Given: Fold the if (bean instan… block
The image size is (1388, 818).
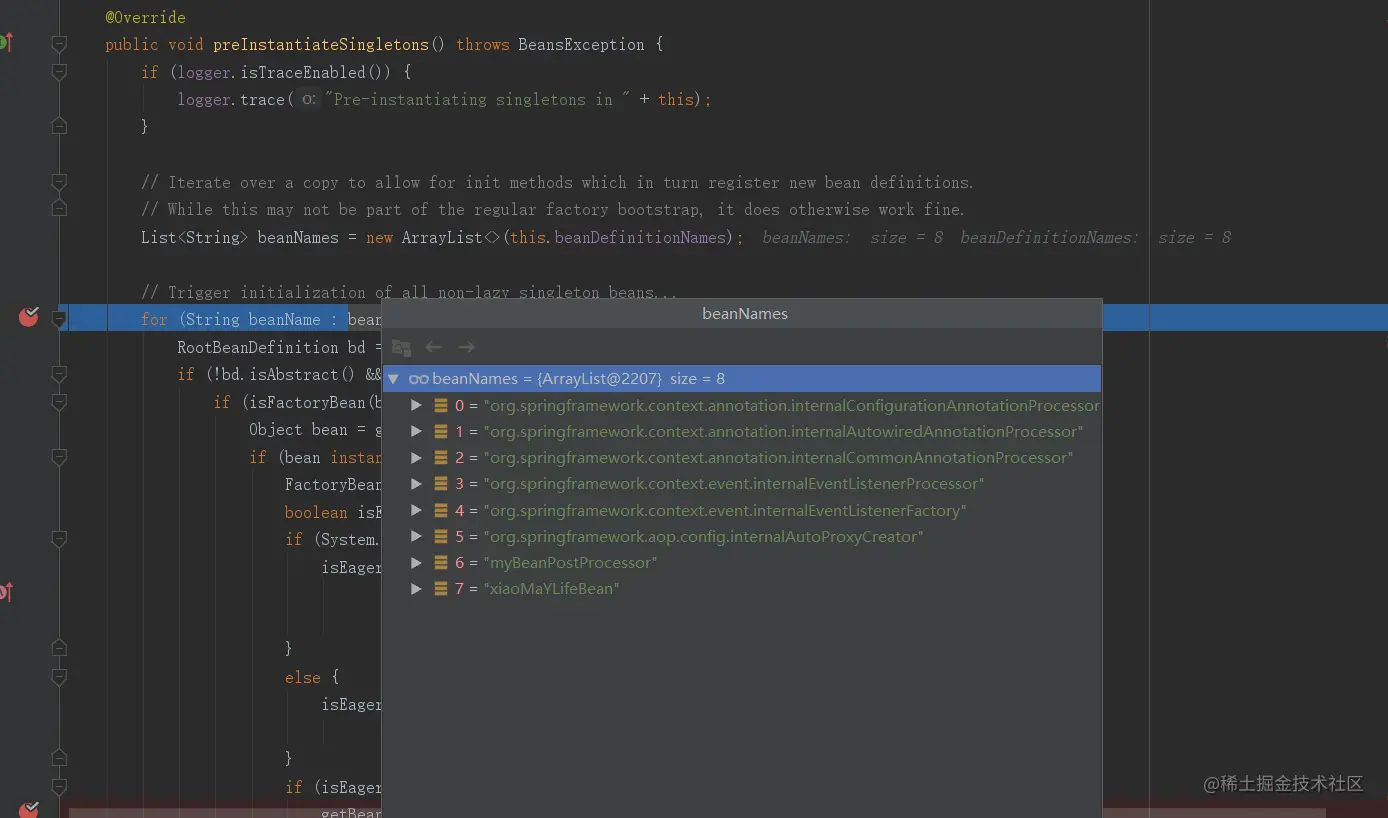Looking at the screenshot, I should coord(59,457).
